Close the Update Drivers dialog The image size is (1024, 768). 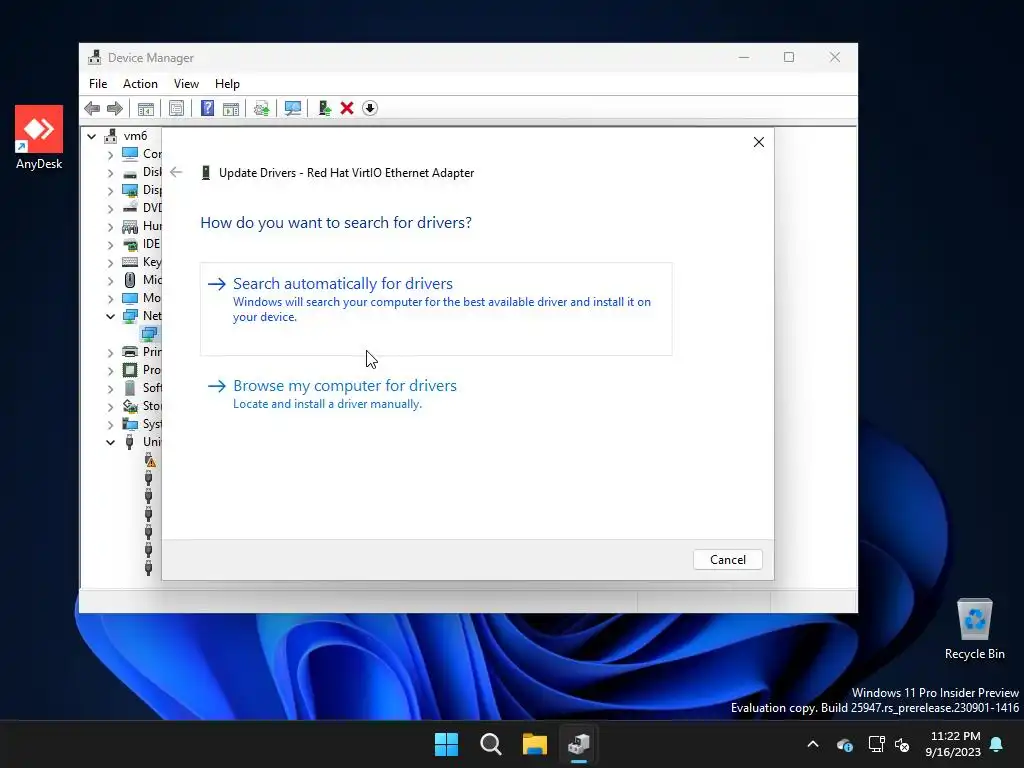click(x=758, y=142)
